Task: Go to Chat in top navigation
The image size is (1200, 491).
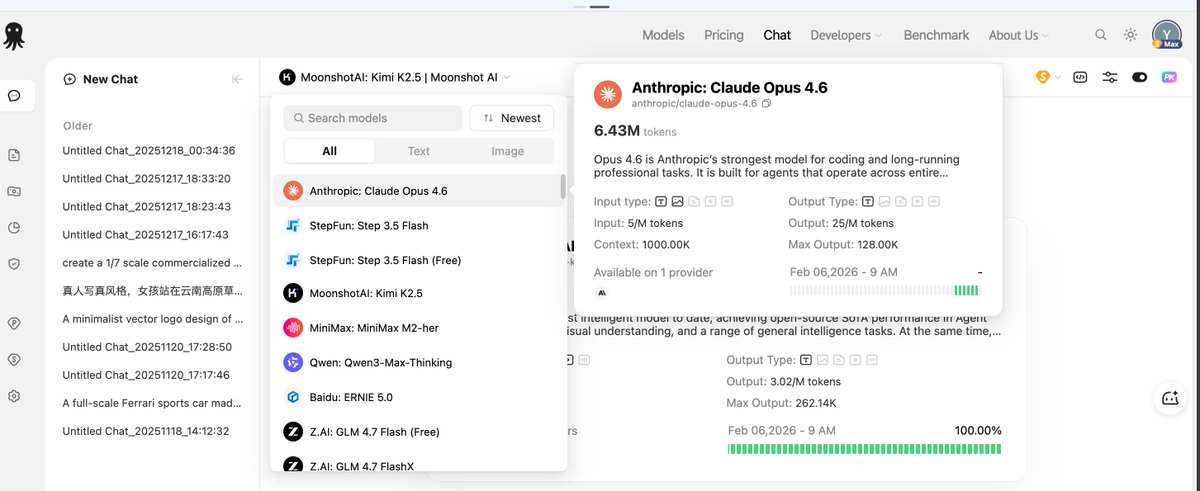Action: 777,35
